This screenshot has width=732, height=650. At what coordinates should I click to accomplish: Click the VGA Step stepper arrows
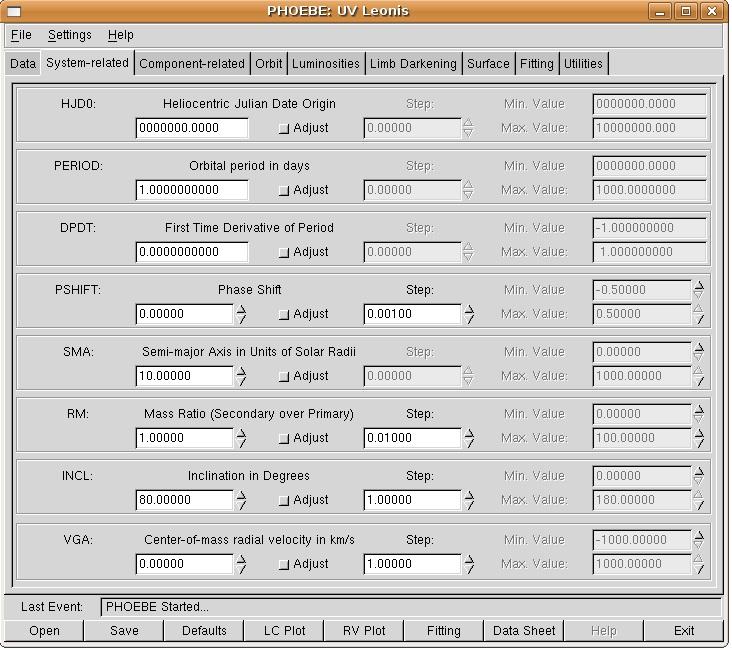tap(469, 564)
